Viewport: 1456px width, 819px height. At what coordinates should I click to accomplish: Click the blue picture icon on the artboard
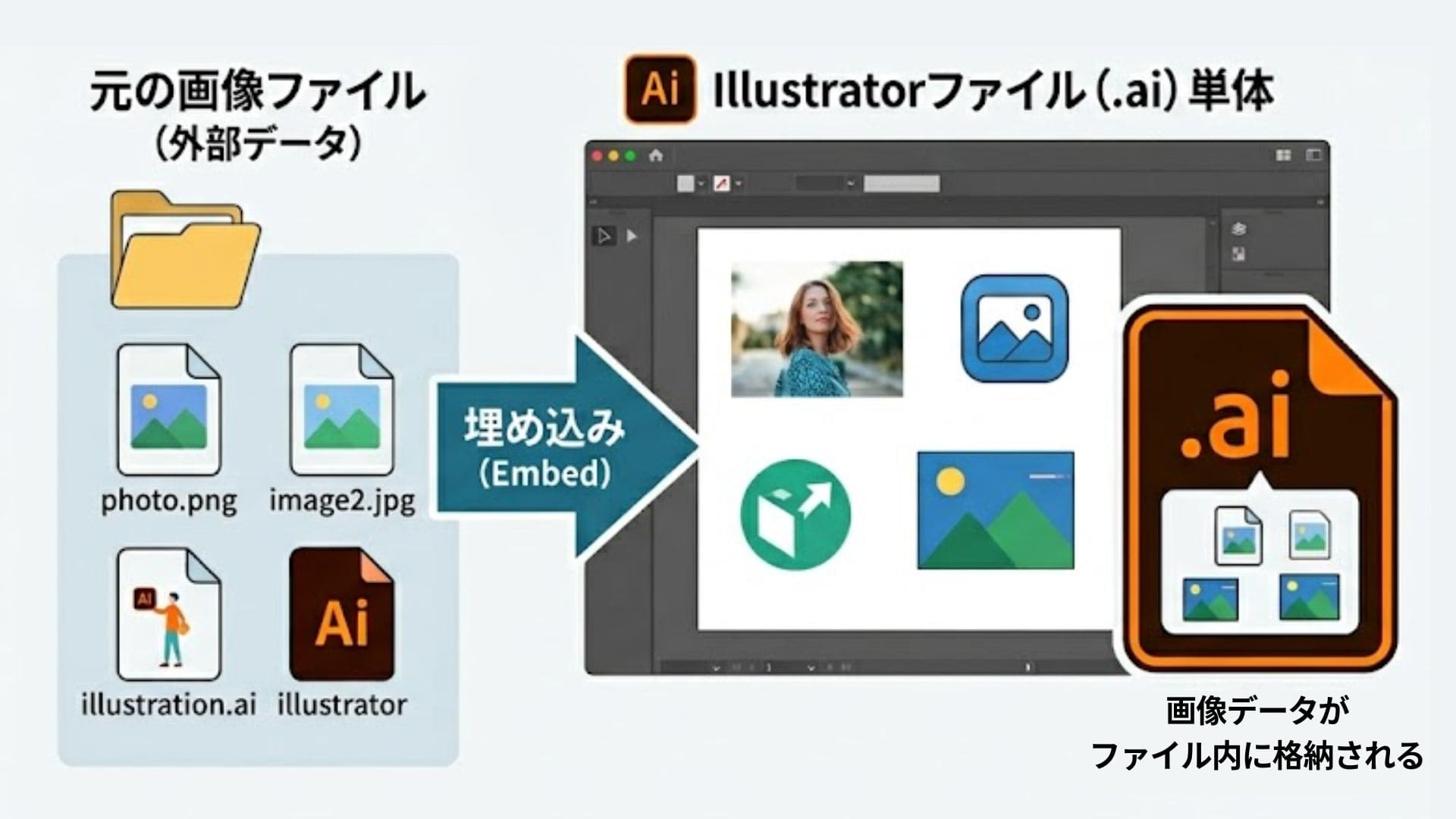pyautogui.click(x=1015, y=328)
